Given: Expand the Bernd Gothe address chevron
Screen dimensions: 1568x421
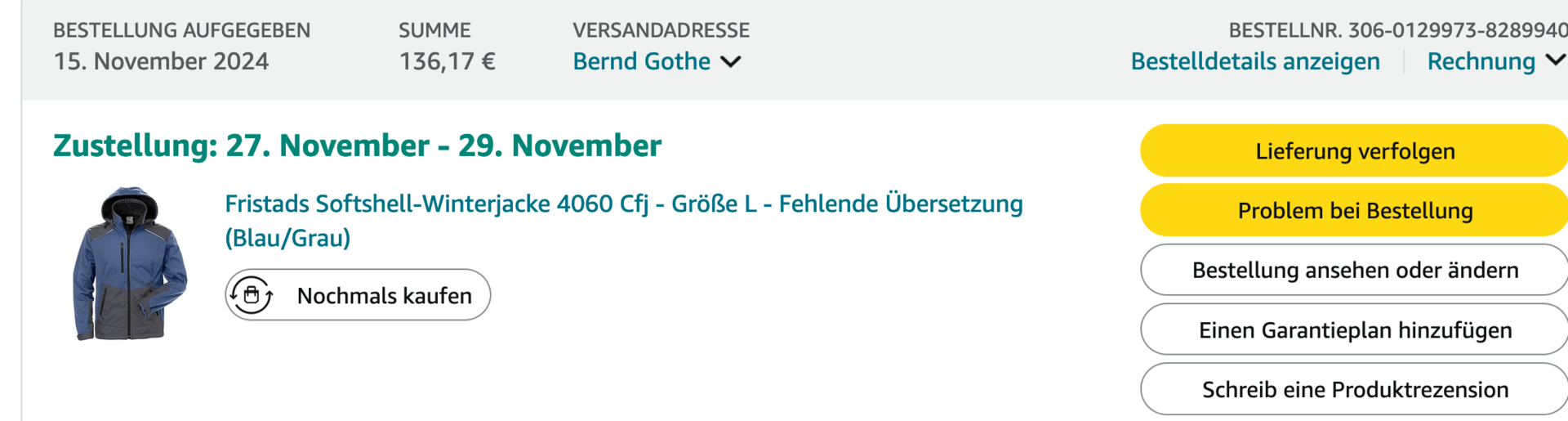Looking at the screenshot, I should click(x=732, y=61).
